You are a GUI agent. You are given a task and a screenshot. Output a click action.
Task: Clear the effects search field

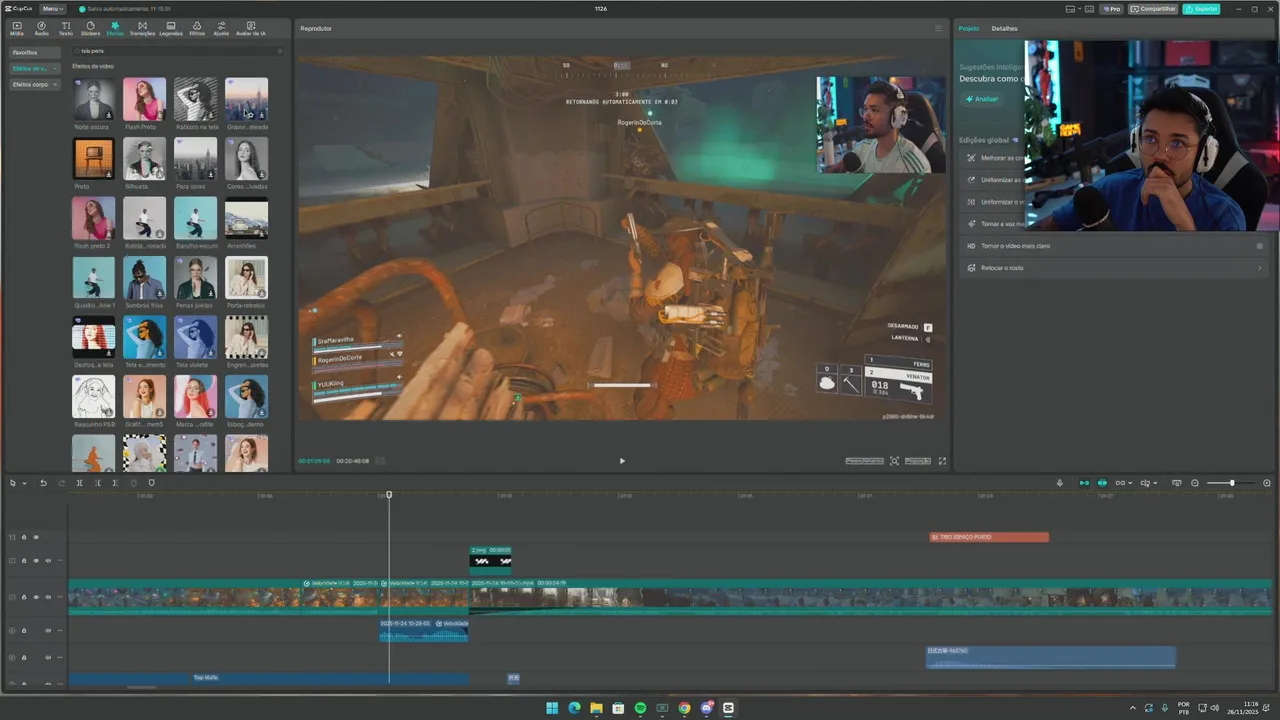(x=280, y=50)
